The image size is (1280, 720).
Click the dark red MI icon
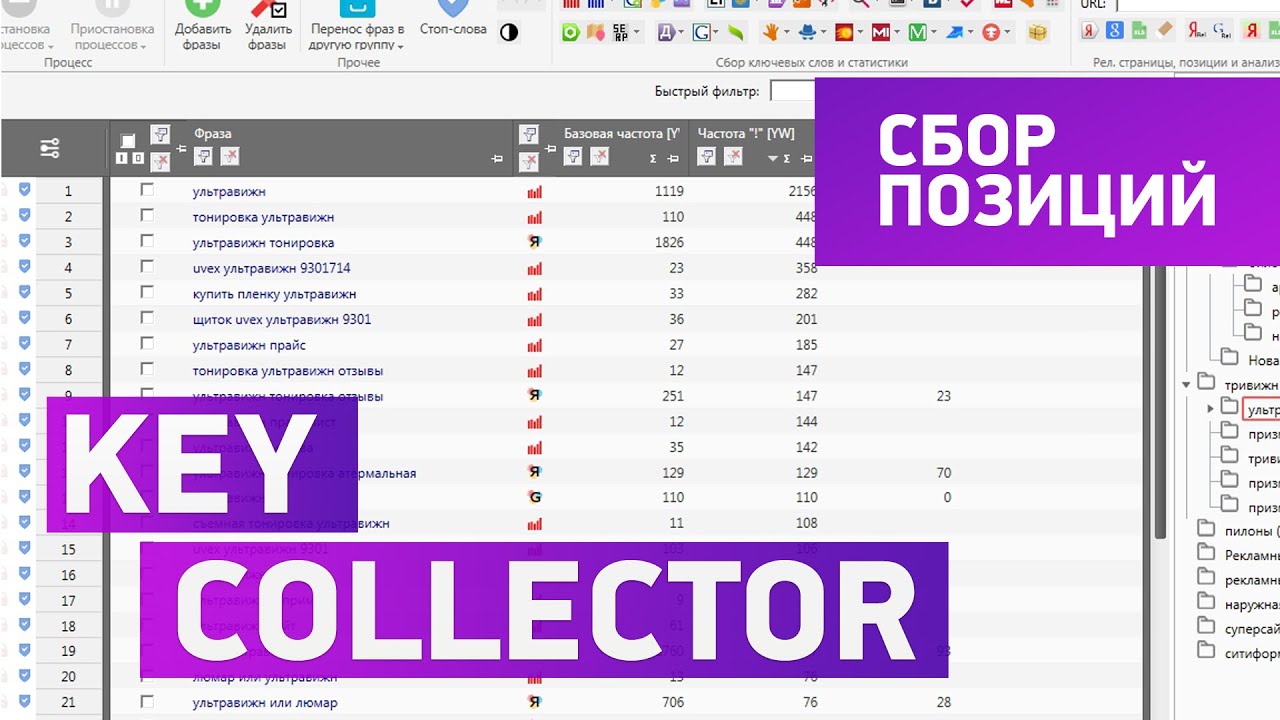880,32
